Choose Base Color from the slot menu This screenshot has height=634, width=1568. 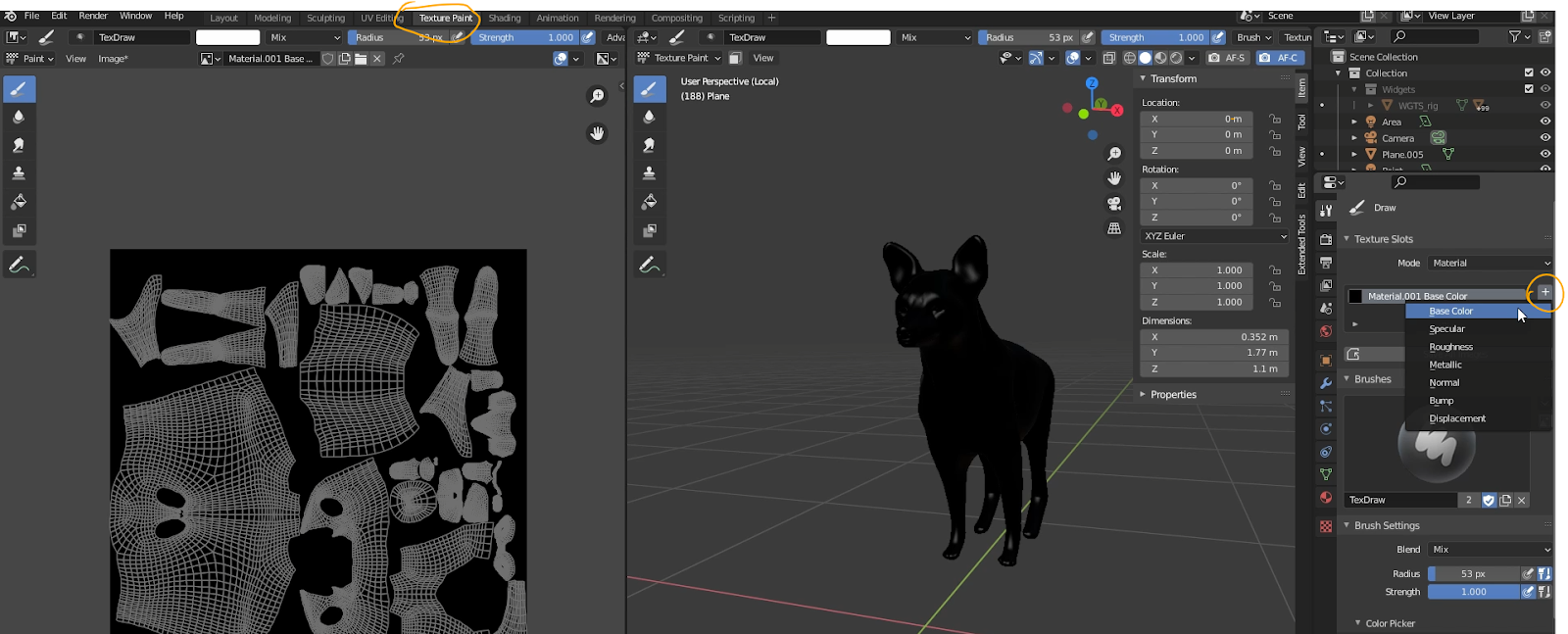pos(1478,312)
